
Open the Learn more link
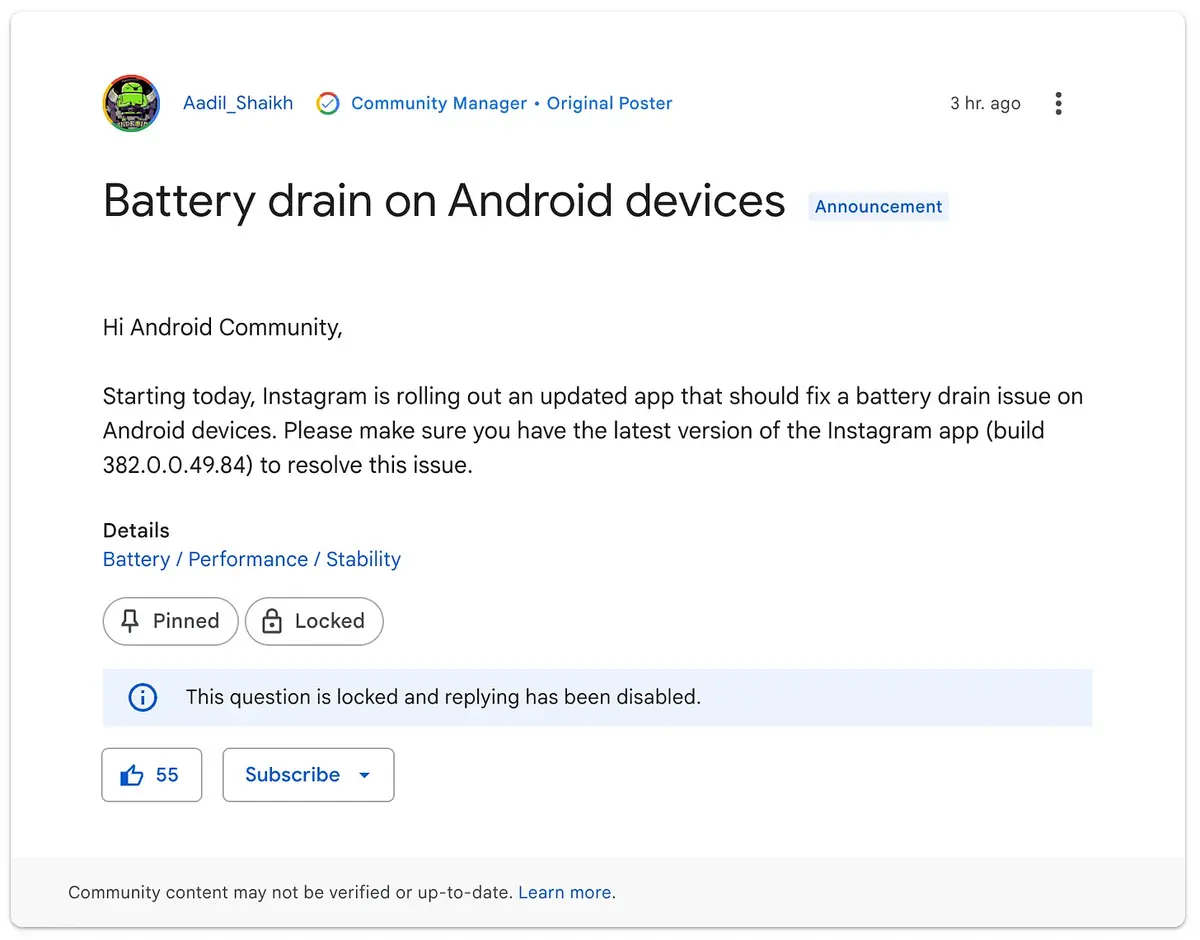click(x=565, y=892)
